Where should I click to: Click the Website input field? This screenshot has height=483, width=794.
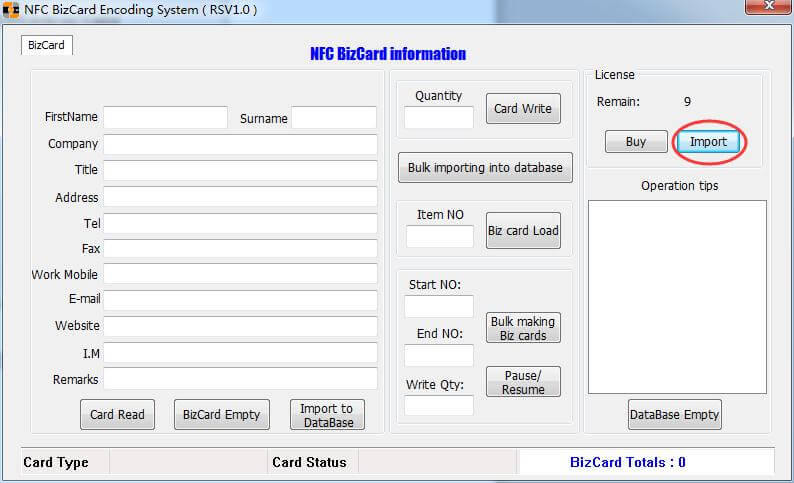[x=241, y=326]
